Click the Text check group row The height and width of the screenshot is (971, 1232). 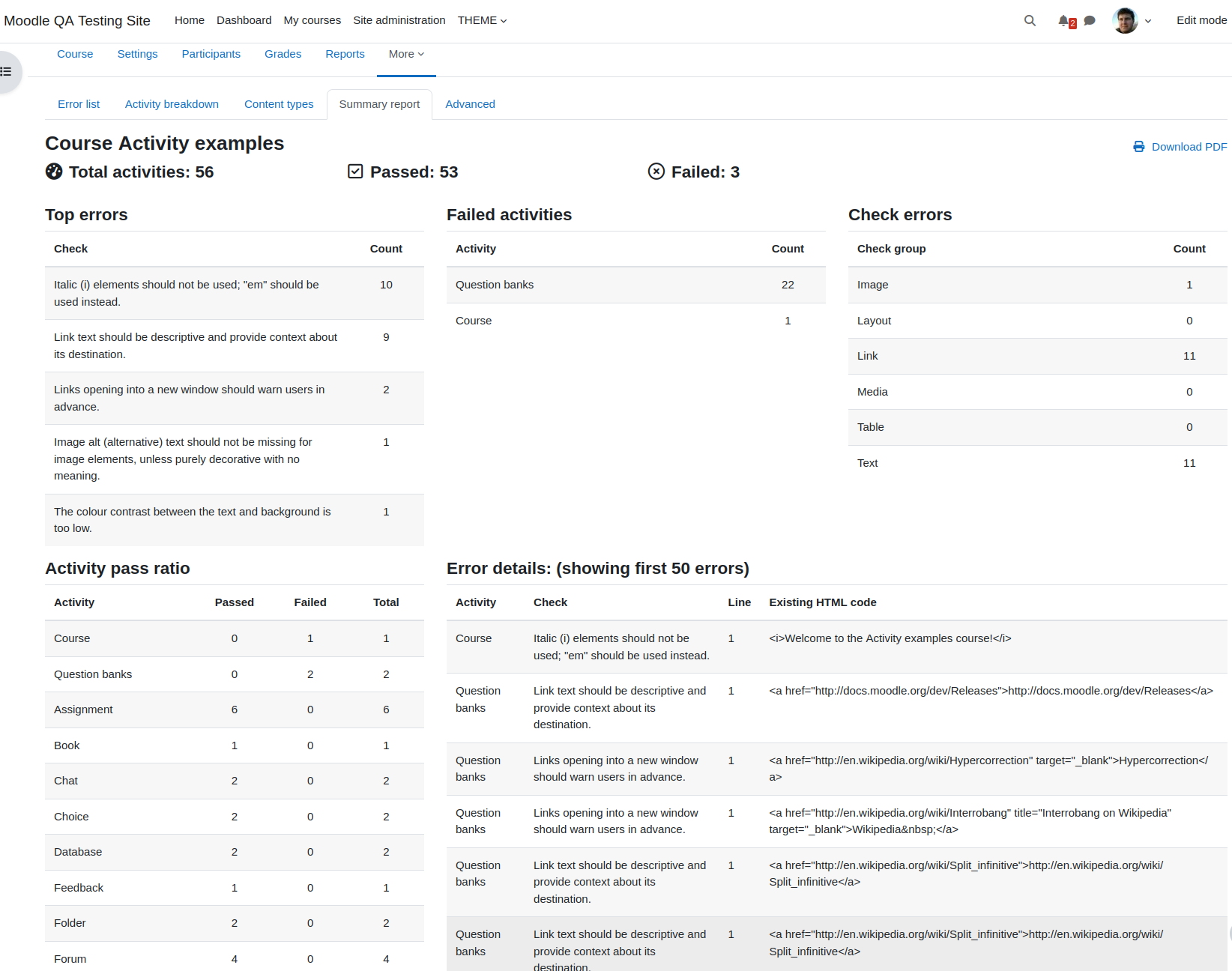[x=1038, y=463]
